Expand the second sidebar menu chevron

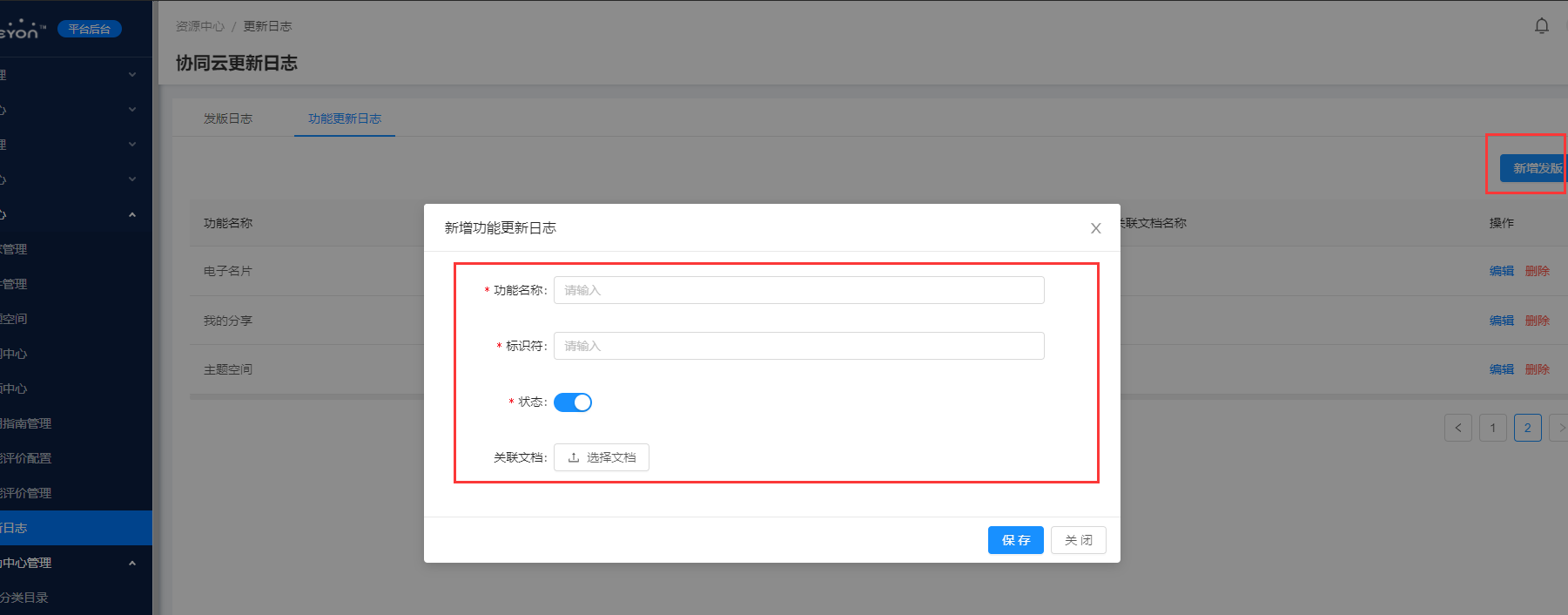coord(132,110)
